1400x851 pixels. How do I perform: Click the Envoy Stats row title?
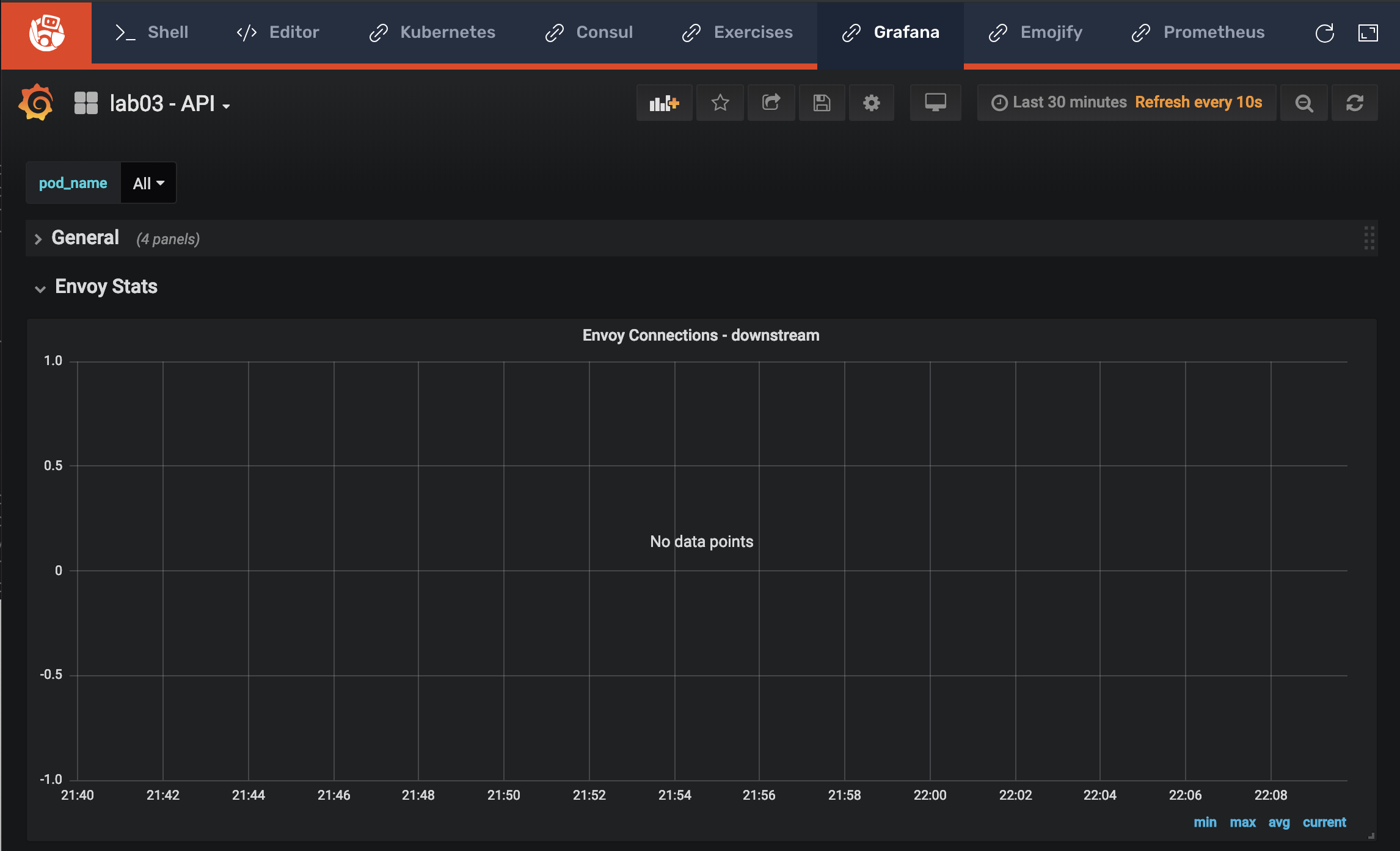106,286
